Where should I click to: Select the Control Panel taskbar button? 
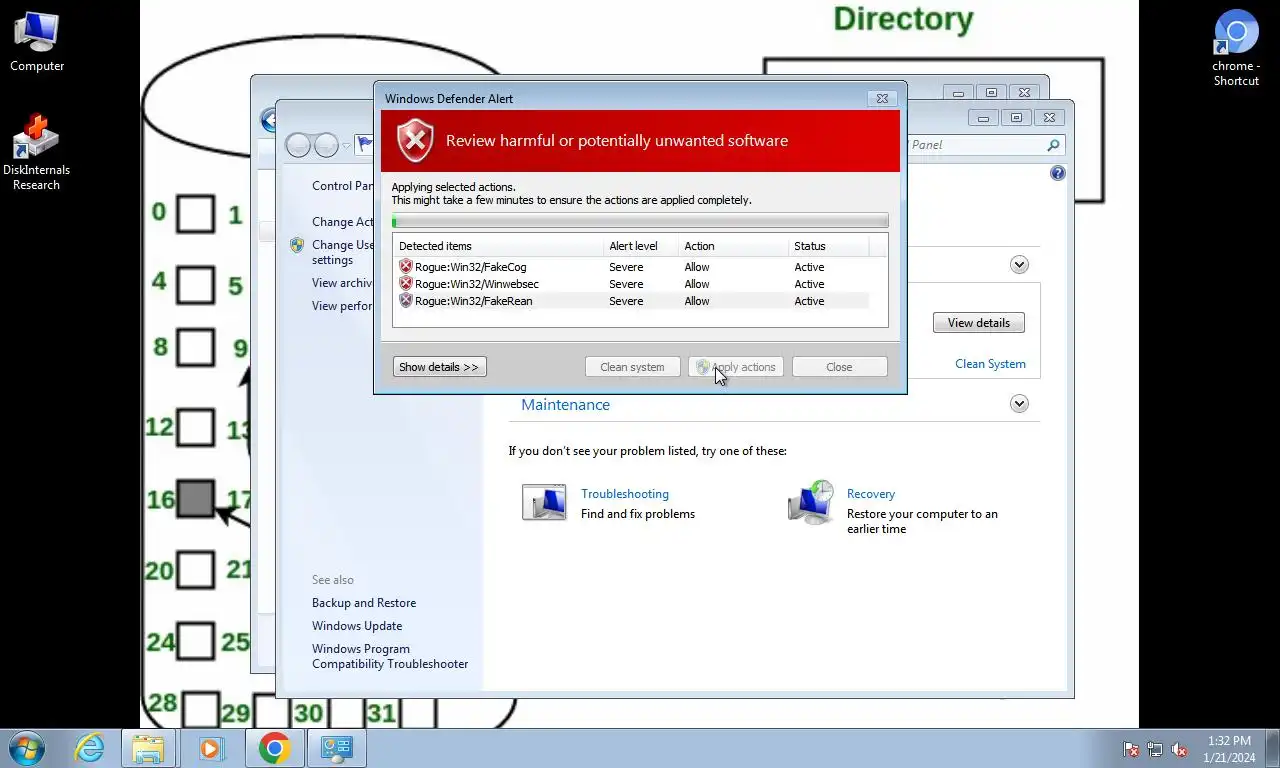(x=336, y=748)
